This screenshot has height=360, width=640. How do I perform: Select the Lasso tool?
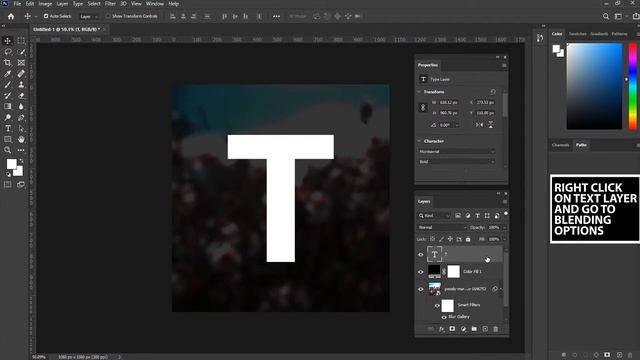tap(8, 52)
